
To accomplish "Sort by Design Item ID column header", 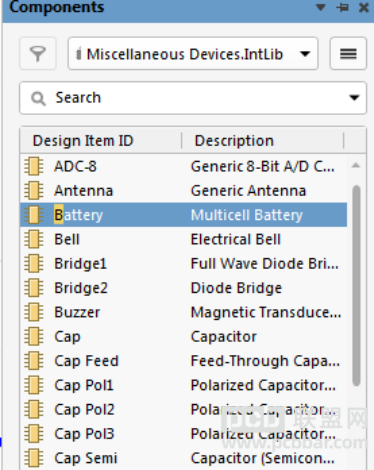I will [x=83, y=141].
